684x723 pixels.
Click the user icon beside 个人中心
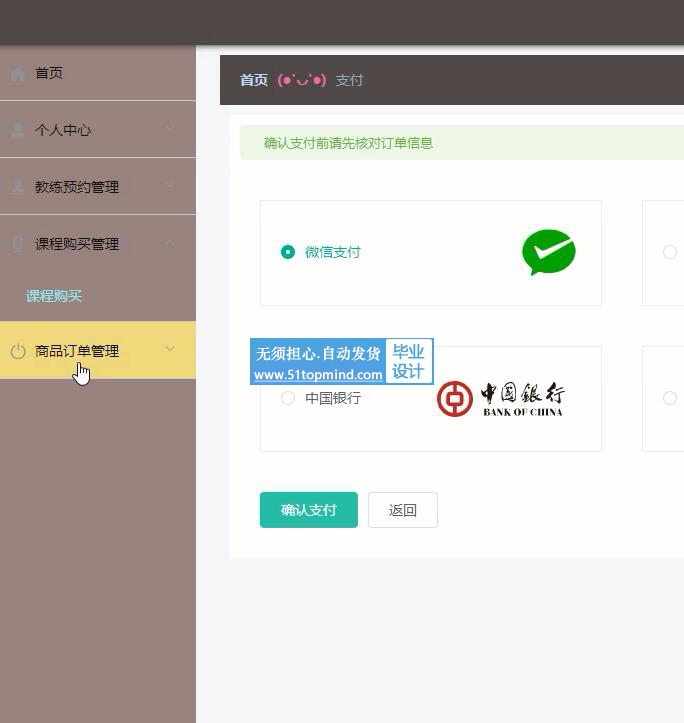tap(18, 130)
